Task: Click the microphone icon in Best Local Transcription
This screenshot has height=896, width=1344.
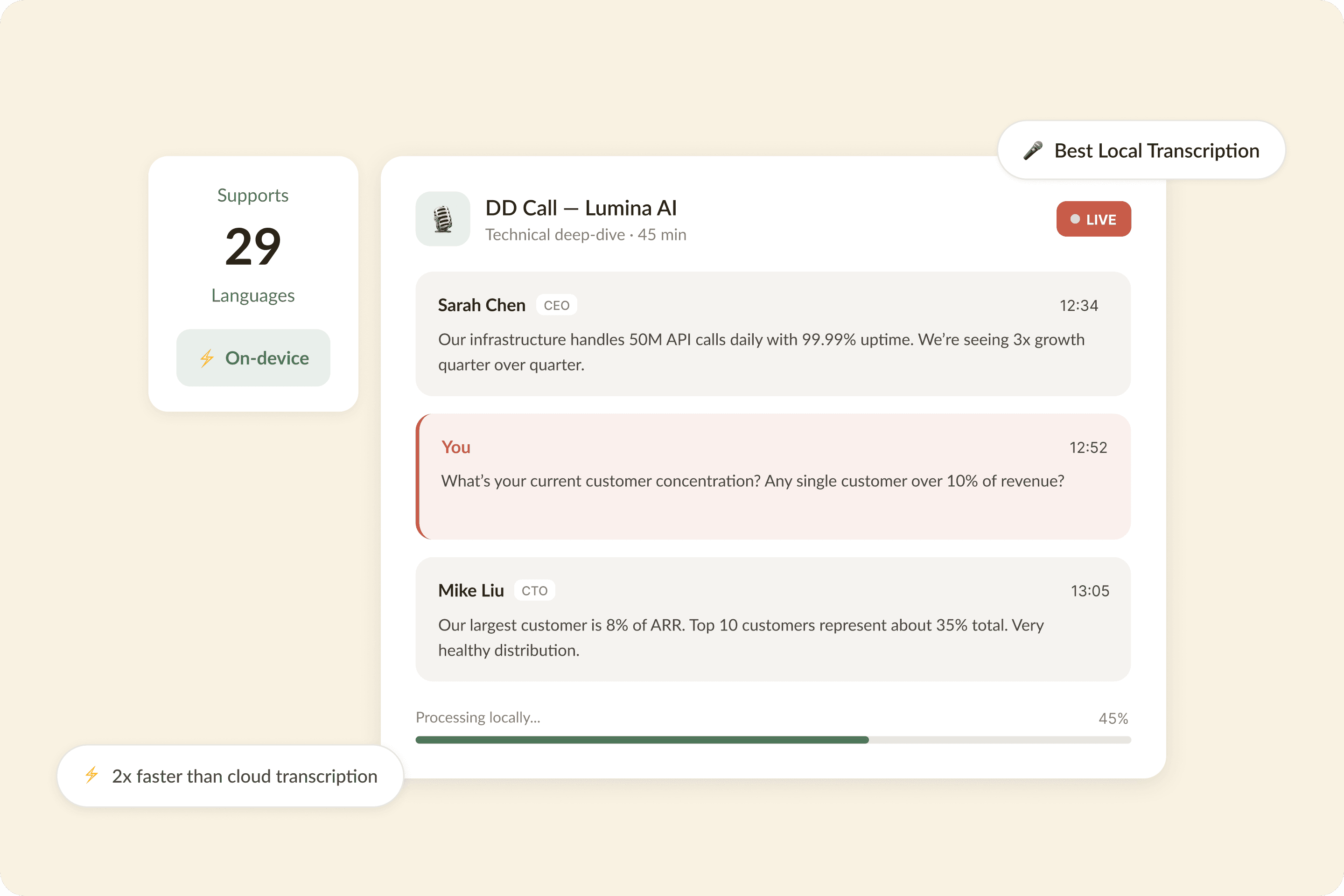Action: pos(1033,151)
